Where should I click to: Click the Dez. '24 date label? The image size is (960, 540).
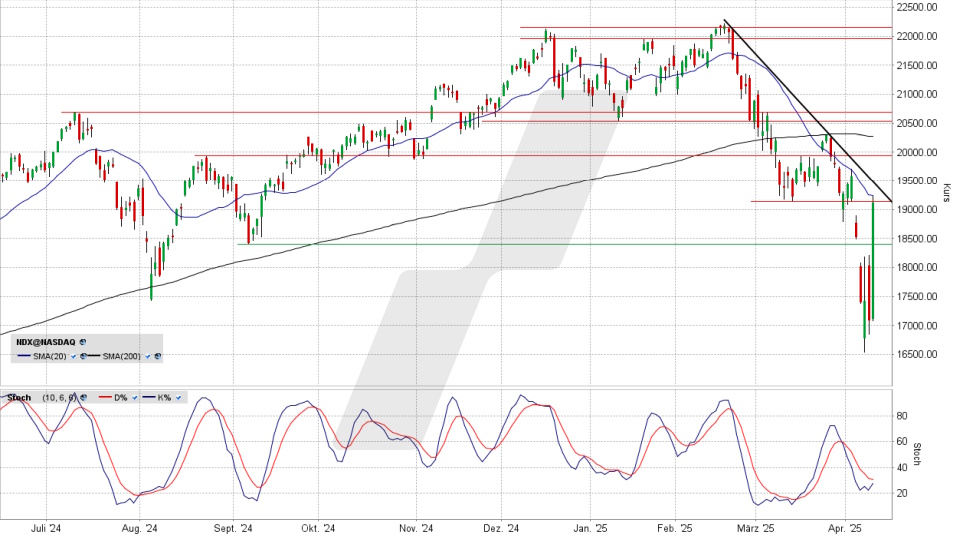[x=501, y=528]
